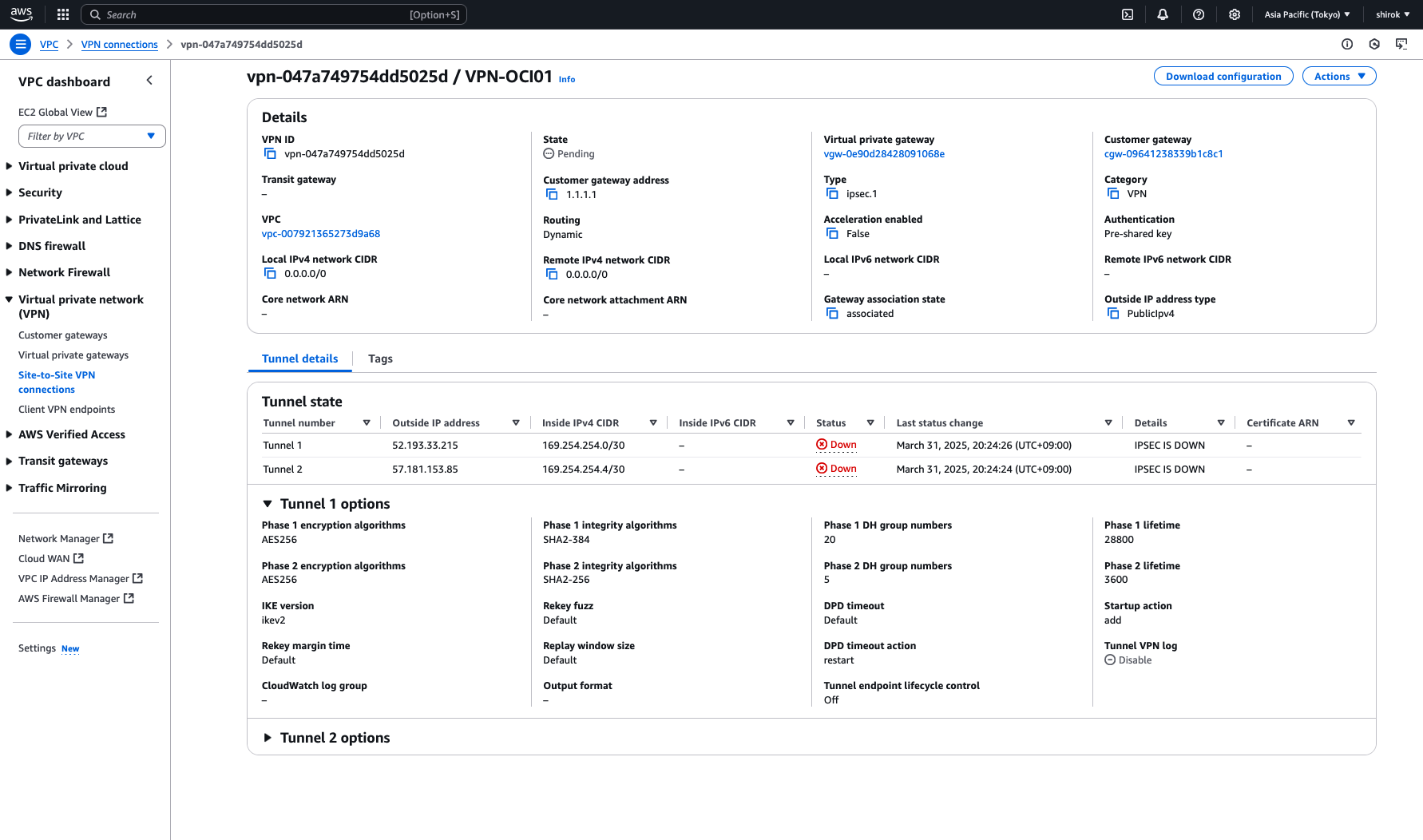1423x840 pixels.
Task: Open Site-to-Site VPN connections
Action: point(57,382)
